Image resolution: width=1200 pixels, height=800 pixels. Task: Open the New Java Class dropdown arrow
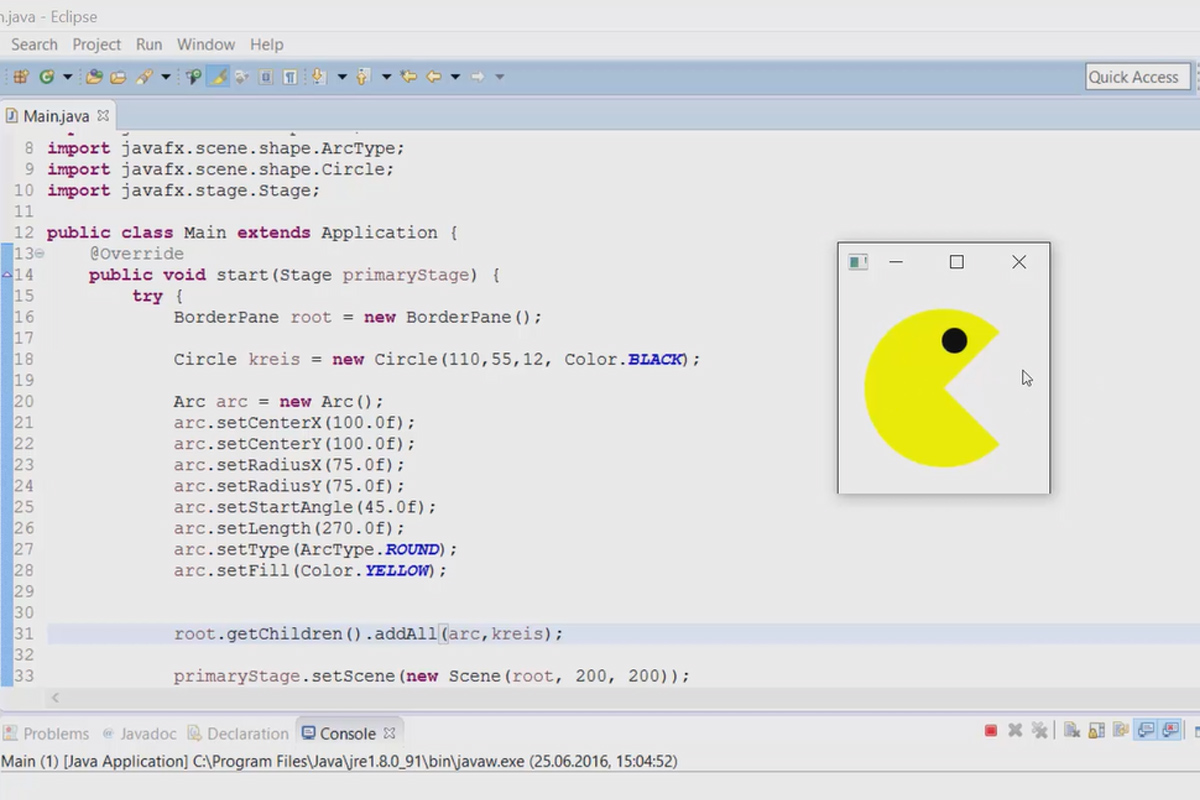[67, 77]
